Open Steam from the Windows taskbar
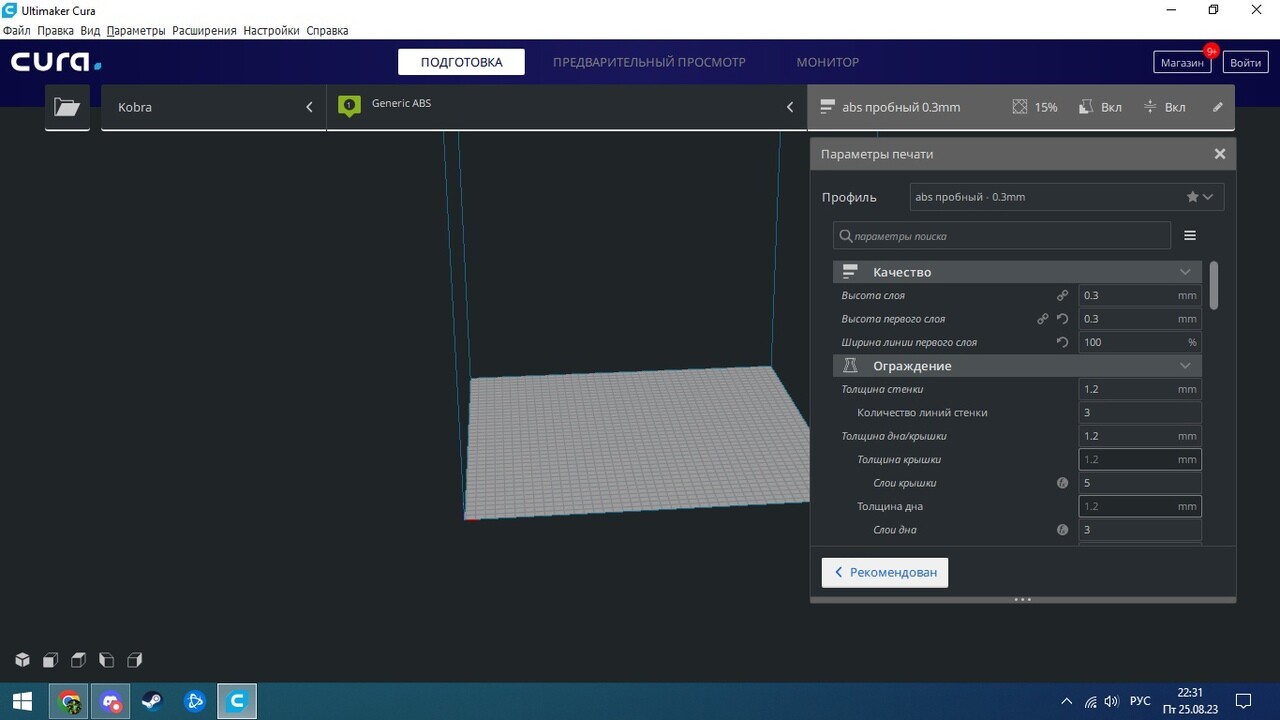This screenshot has height=720, width=1280. click(153, 701)
